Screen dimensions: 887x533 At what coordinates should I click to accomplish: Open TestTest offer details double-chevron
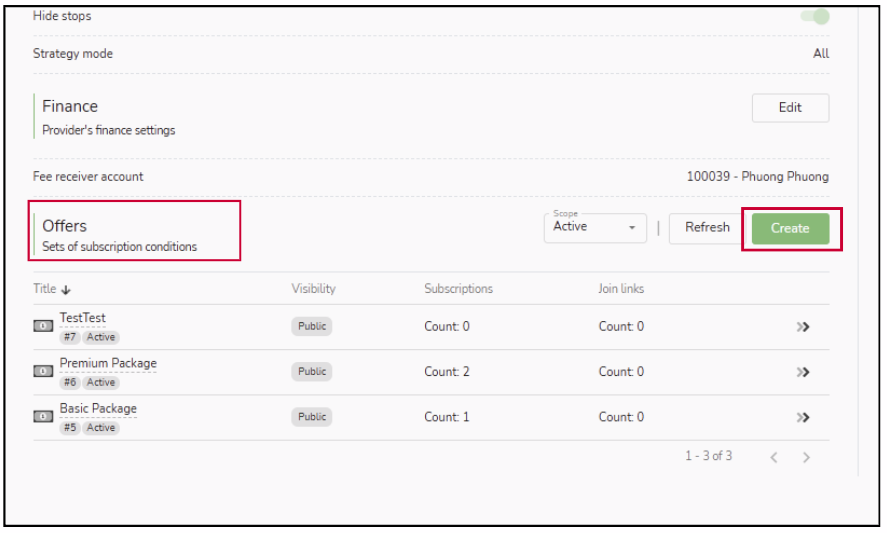coord(802,327)
